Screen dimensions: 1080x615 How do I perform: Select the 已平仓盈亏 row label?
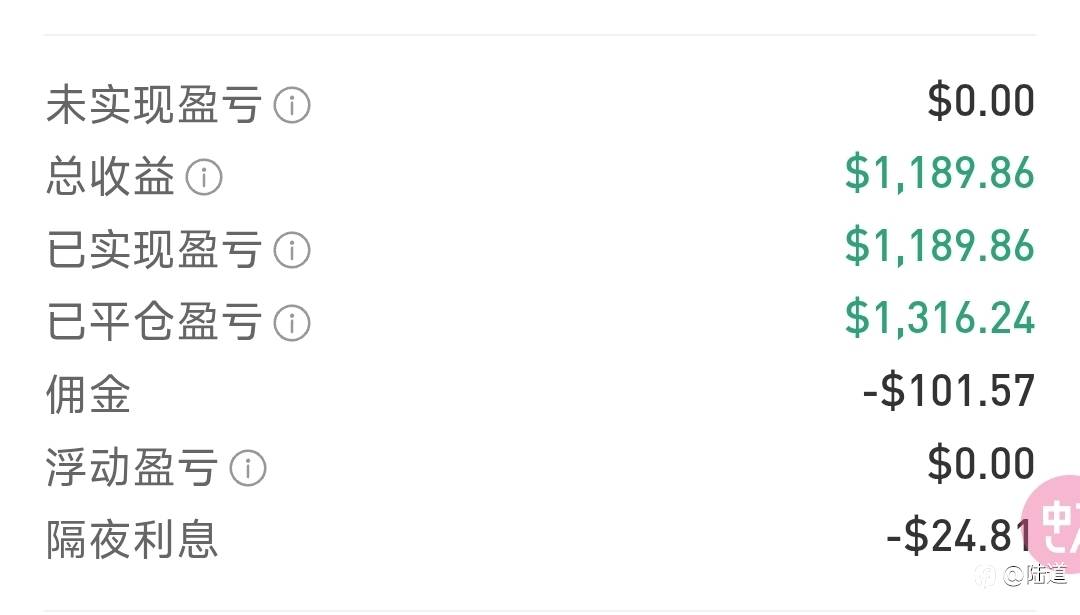pyautogui.click(x=154, y=322)
